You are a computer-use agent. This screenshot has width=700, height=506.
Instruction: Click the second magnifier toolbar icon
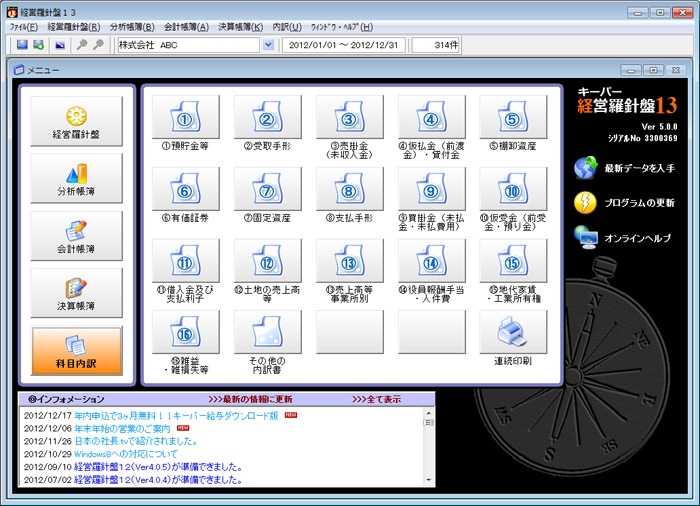click(x=98, y=45)
